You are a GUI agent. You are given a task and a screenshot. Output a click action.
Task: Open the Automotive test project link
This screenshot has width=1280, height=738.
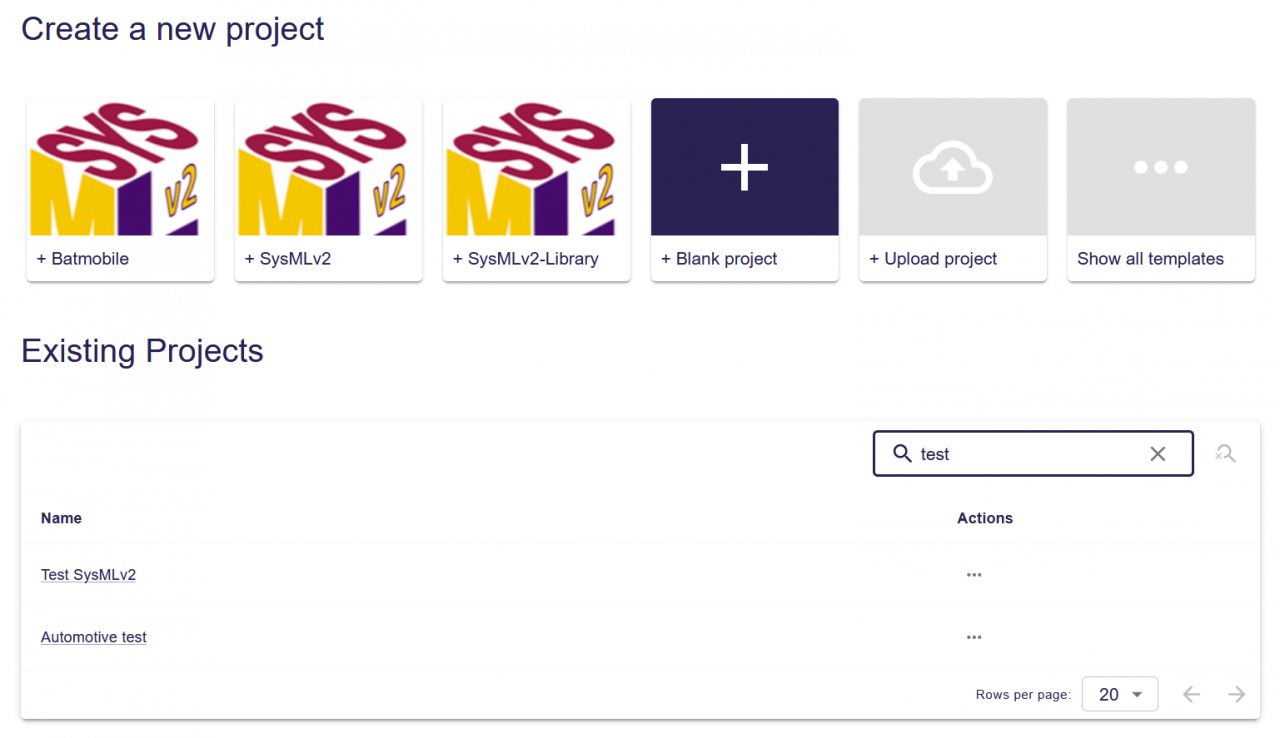tap(94, 637)
